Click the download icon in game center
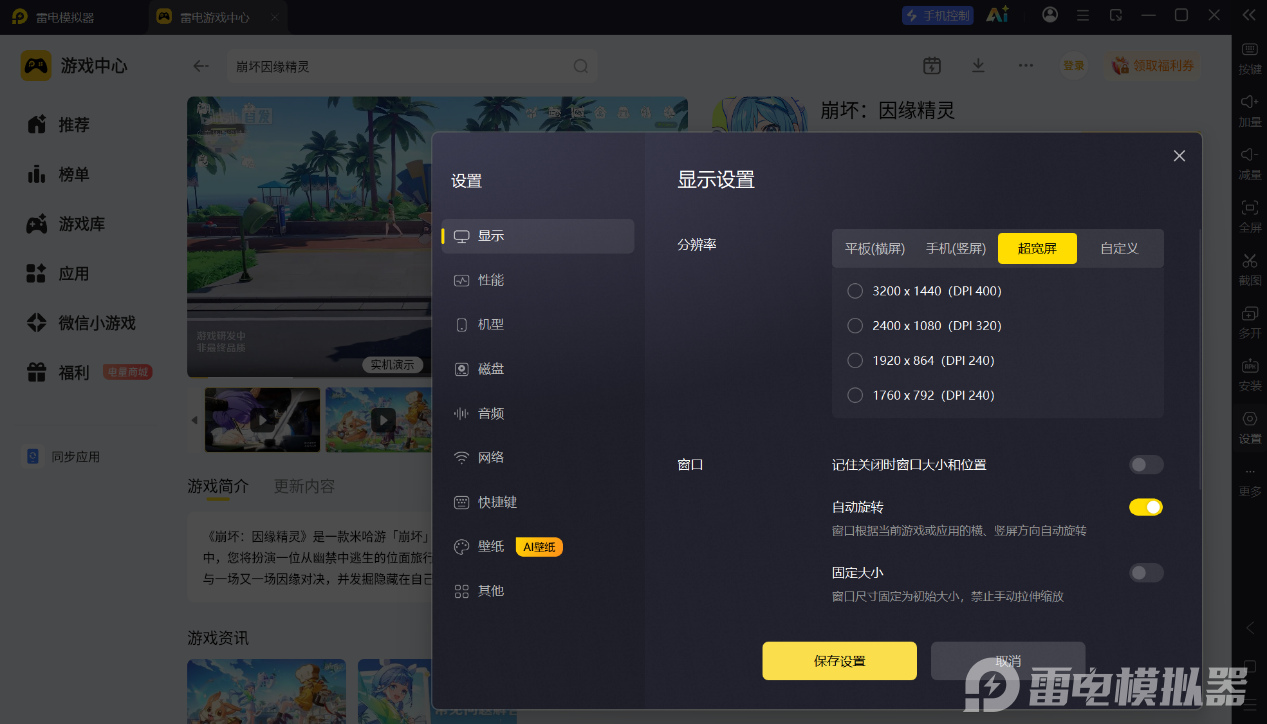 tap(979, 65)
